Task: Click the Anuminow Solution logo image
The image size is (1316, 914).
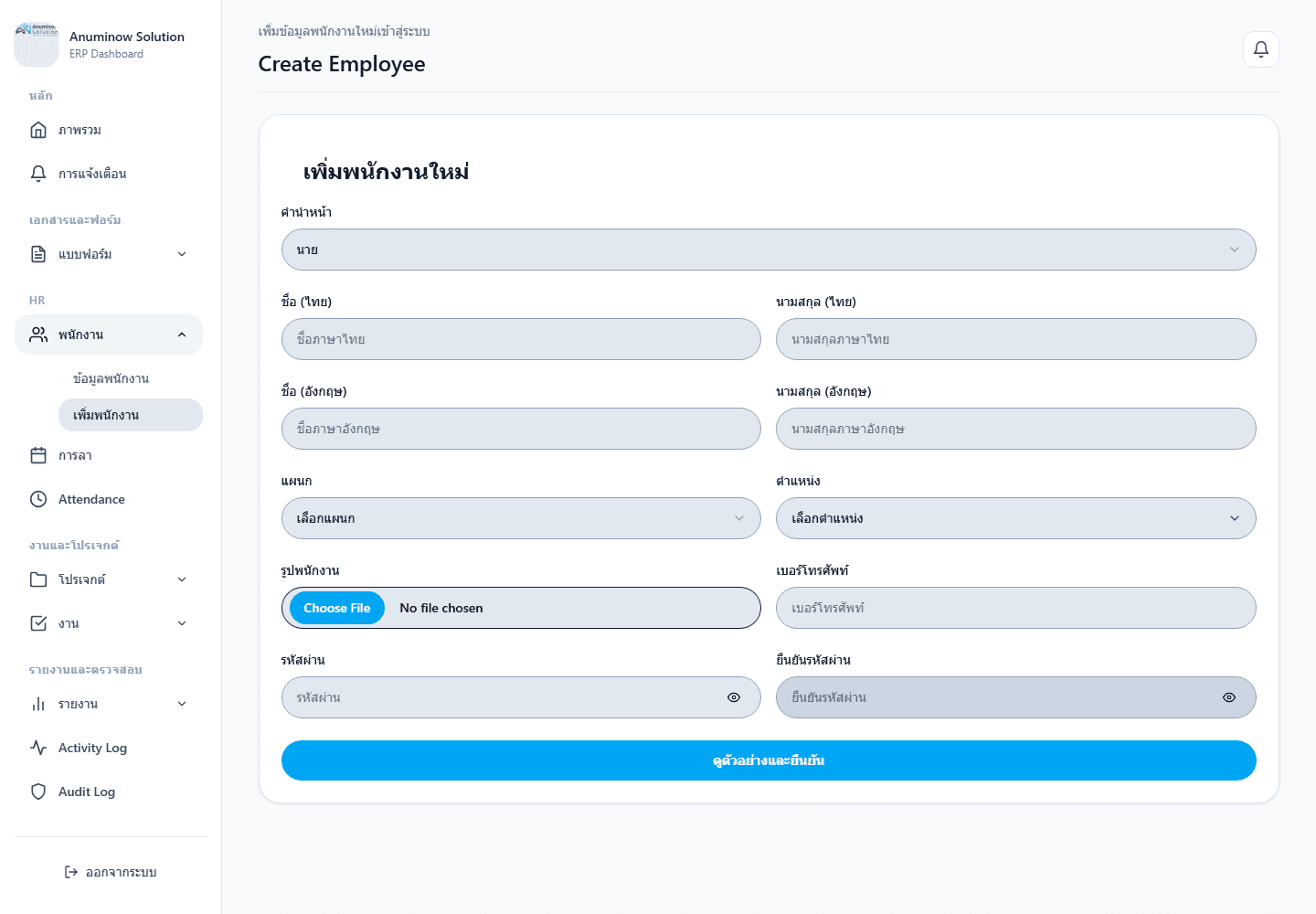Action: point(37,45)
